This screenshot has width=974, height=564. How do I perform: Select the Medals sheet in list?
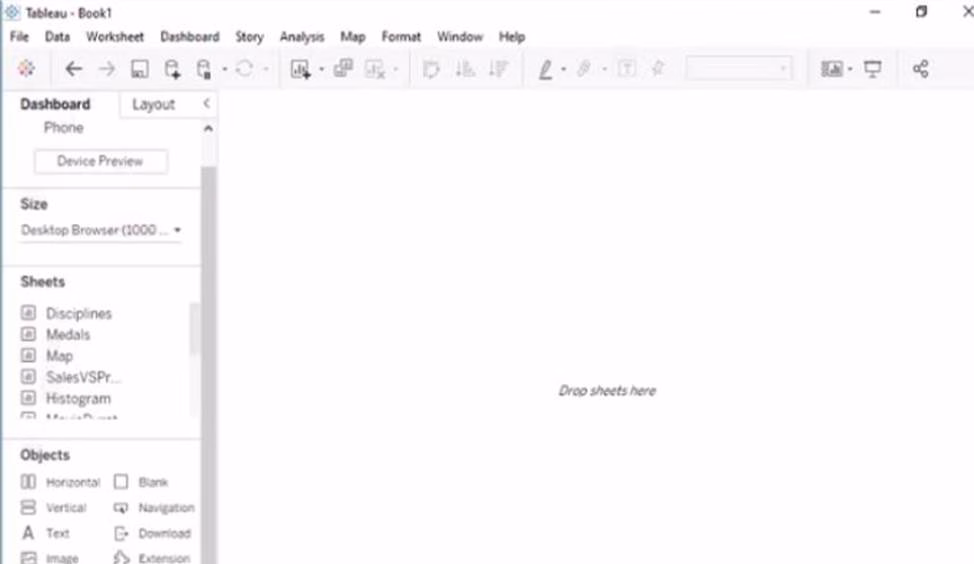point(68,335)
